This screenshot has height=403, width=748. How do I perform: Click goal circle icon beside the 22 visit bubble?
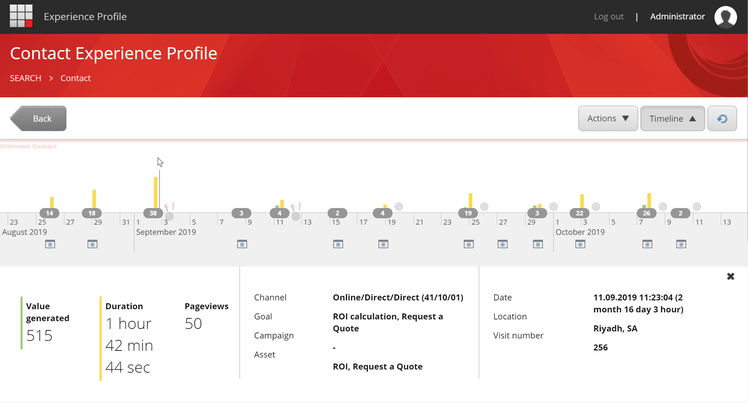click(596, 207)
